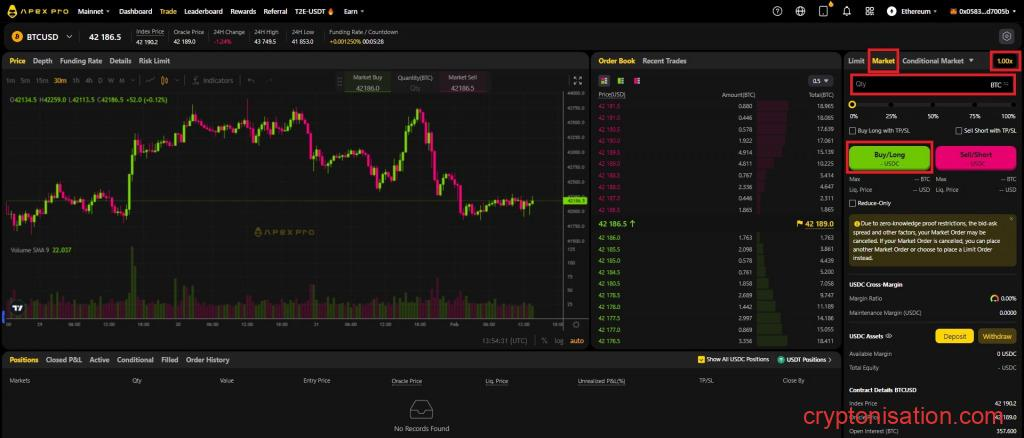1024x438 pixels.
Task: Enable Buy Long with TP/SL
Action: (853, 130)
